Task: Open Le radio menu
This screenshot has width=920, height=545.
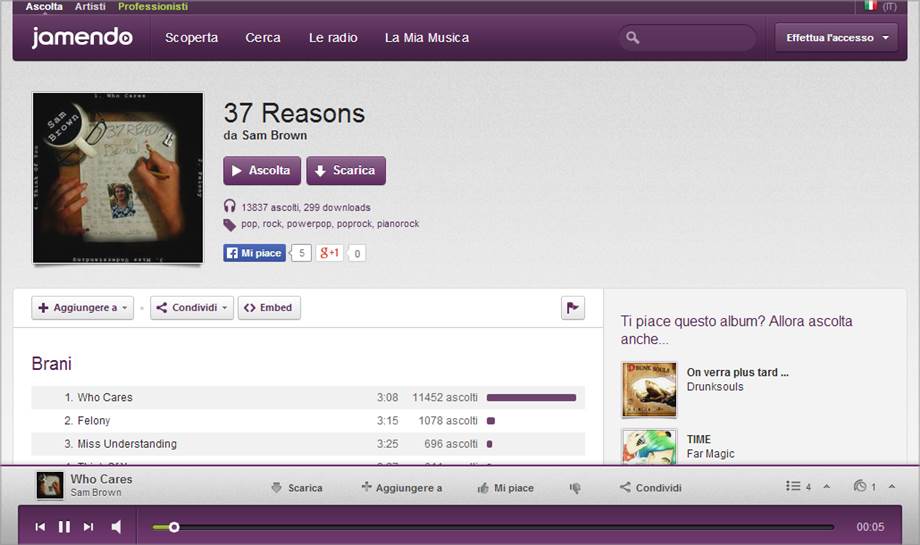Action: 333,38
